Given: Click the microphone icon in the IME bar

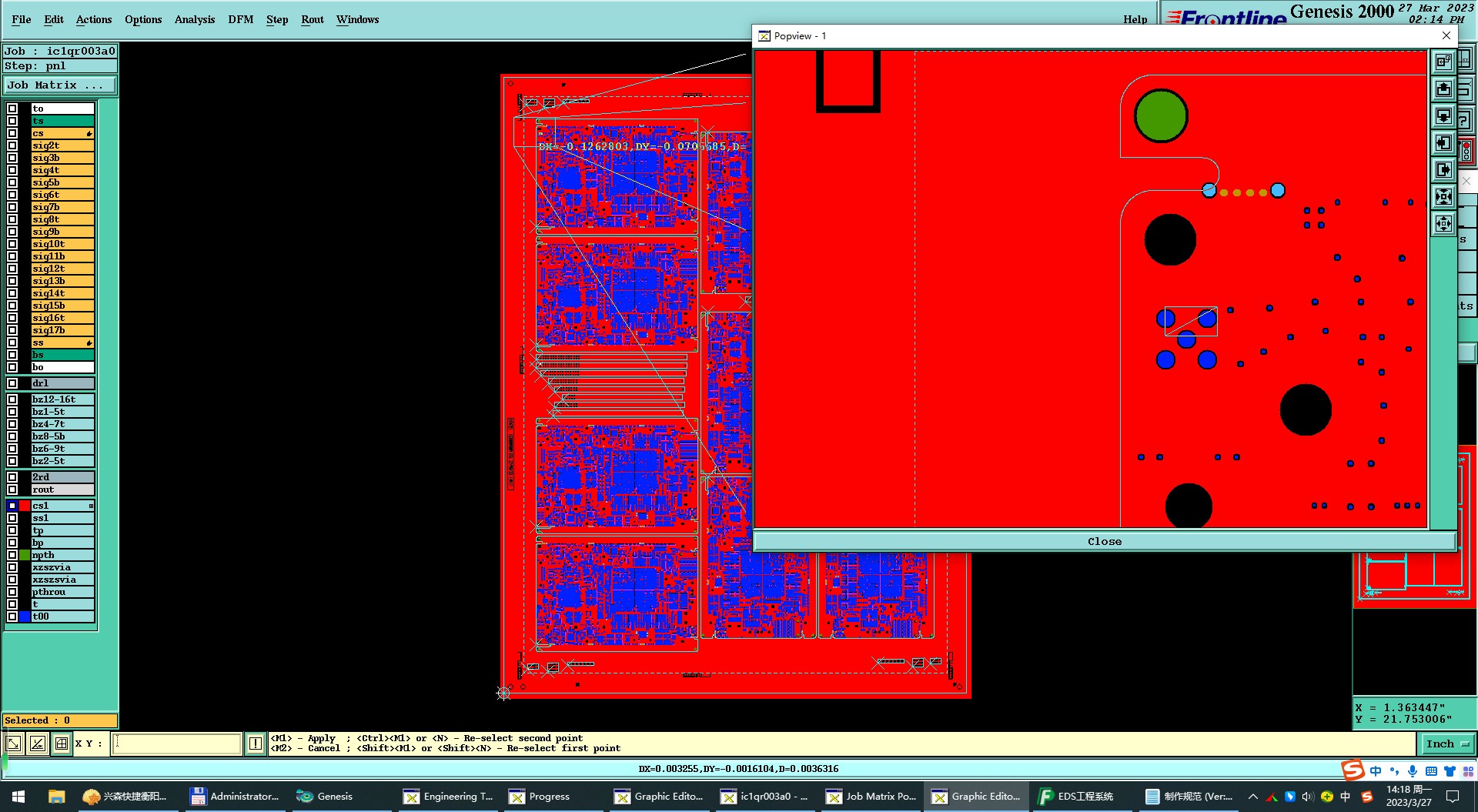Looking at the screenshot, I should pos(1413,770).
